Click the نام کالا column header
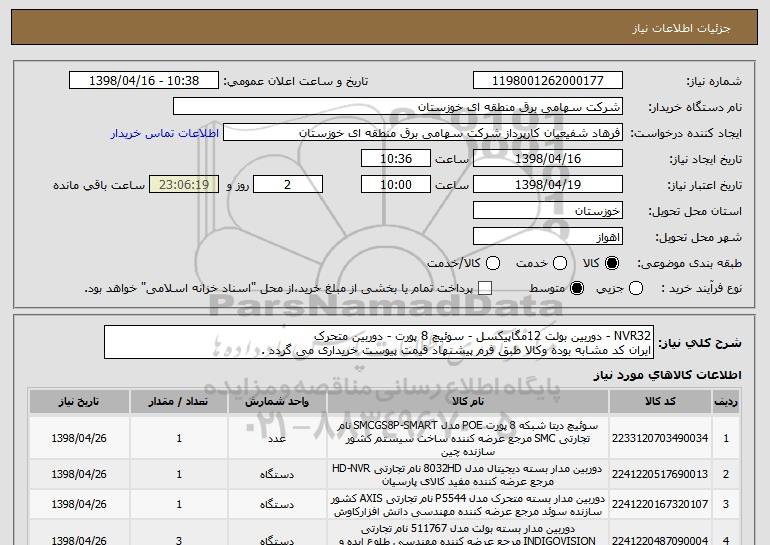The width and height of the screenshot is (770, 545). click(x=468, y=402)
